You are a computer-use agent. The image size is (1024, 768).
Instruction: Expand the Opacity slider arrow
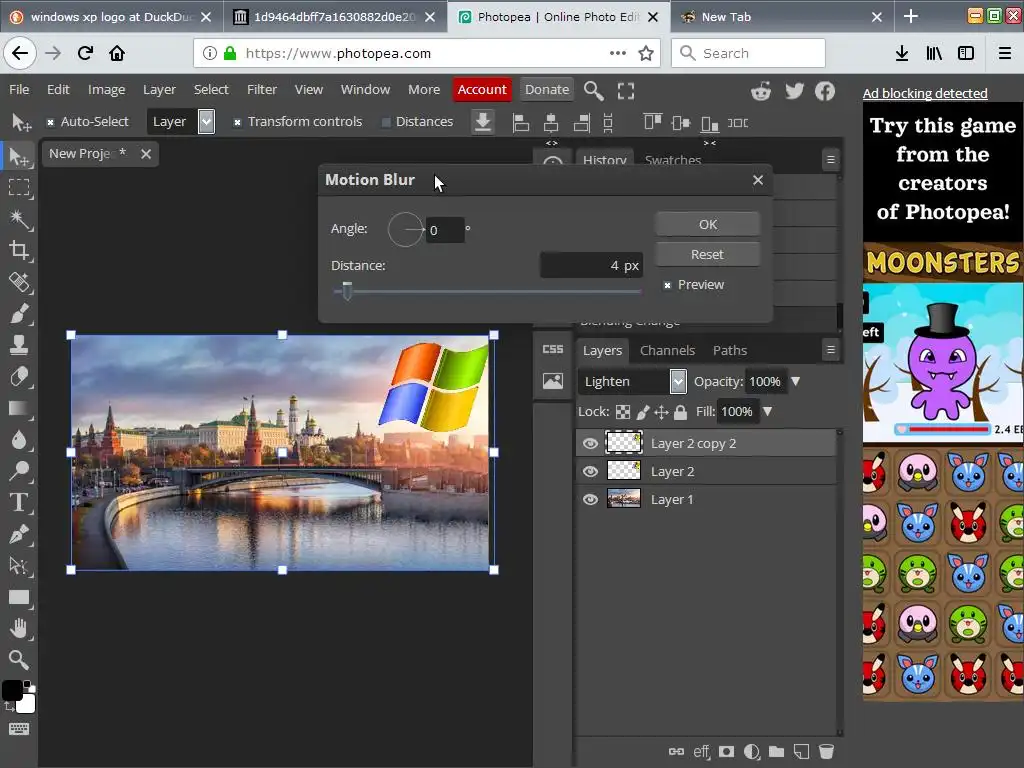point(795,381)
